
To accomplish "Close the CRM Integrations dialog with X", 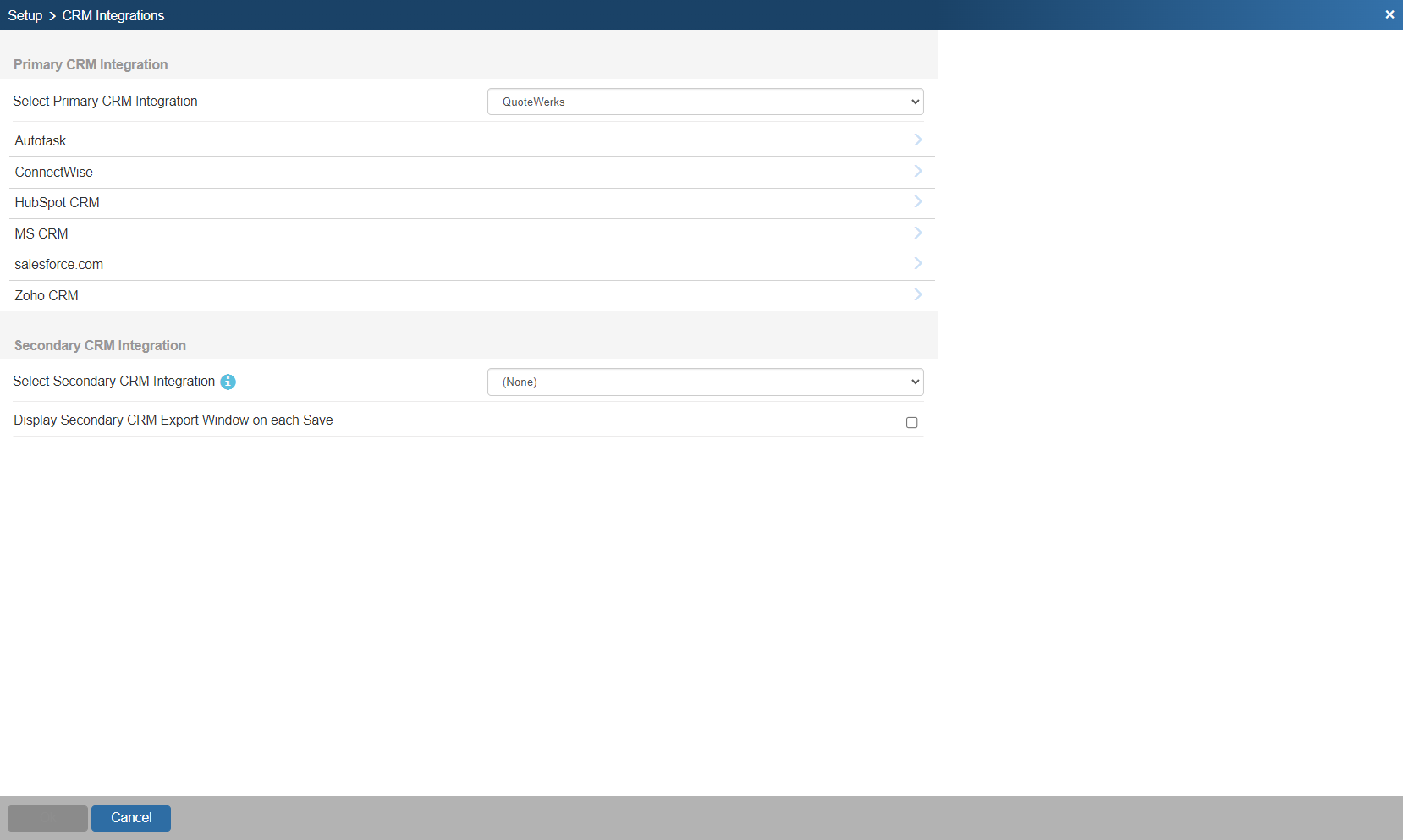I will pyautogui.click(x=1389, y=14).
